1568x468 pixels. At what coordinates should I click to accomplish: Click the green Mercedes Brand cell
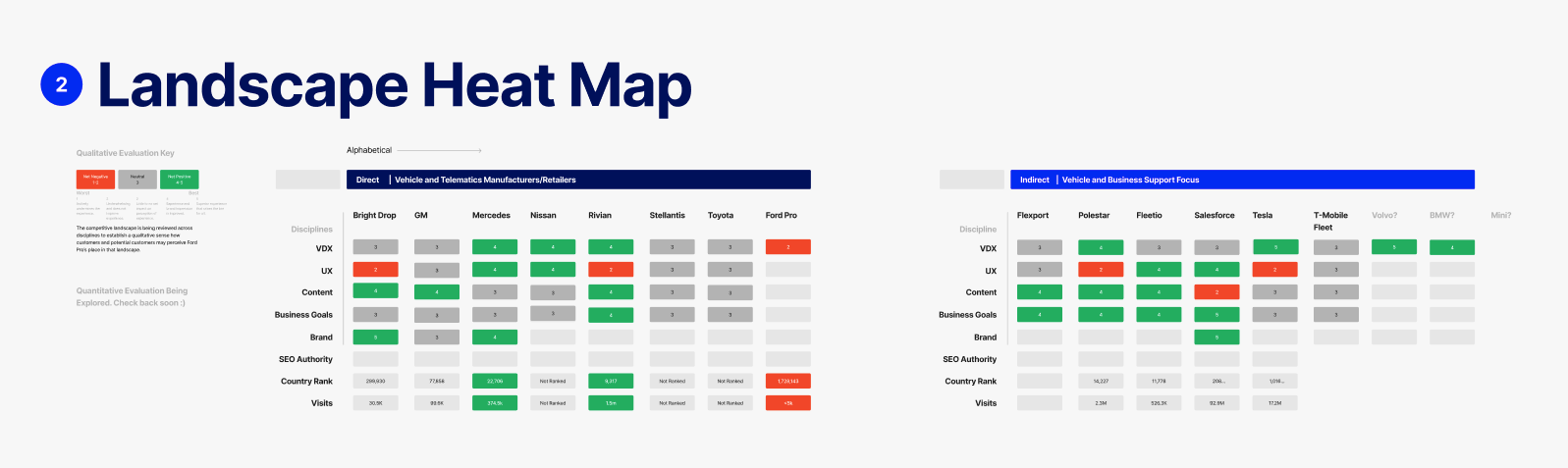click(x=495, y=337)
